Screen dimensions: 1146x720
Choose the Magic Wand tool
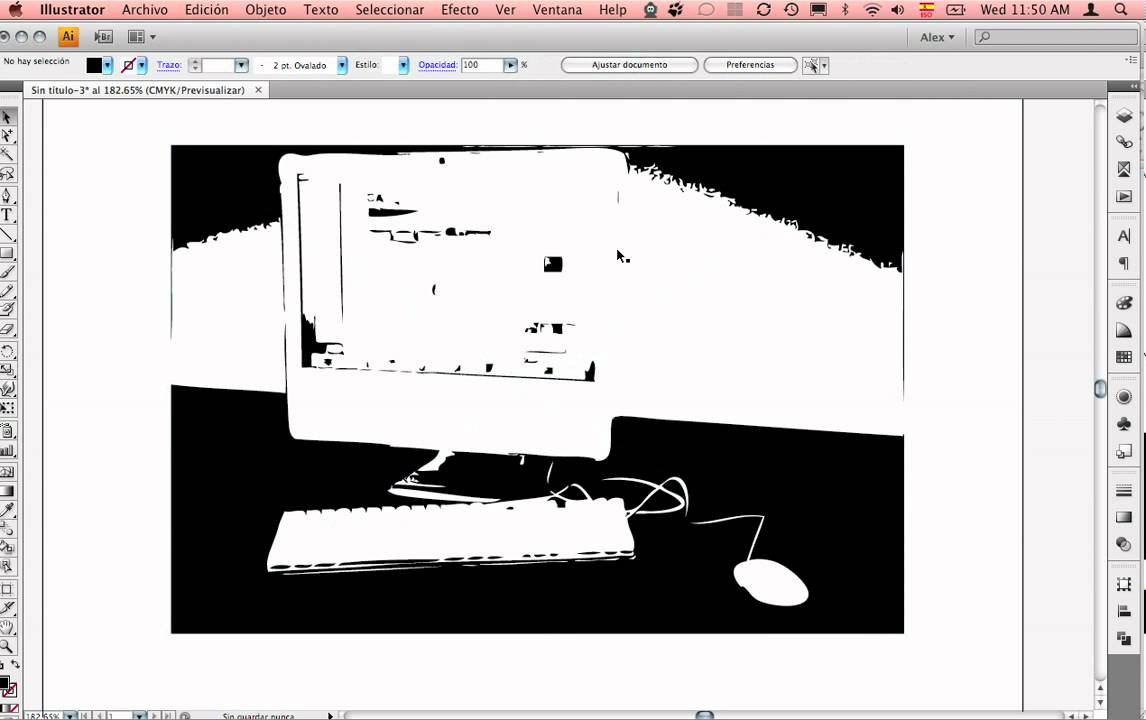click(x=7, y=154)
